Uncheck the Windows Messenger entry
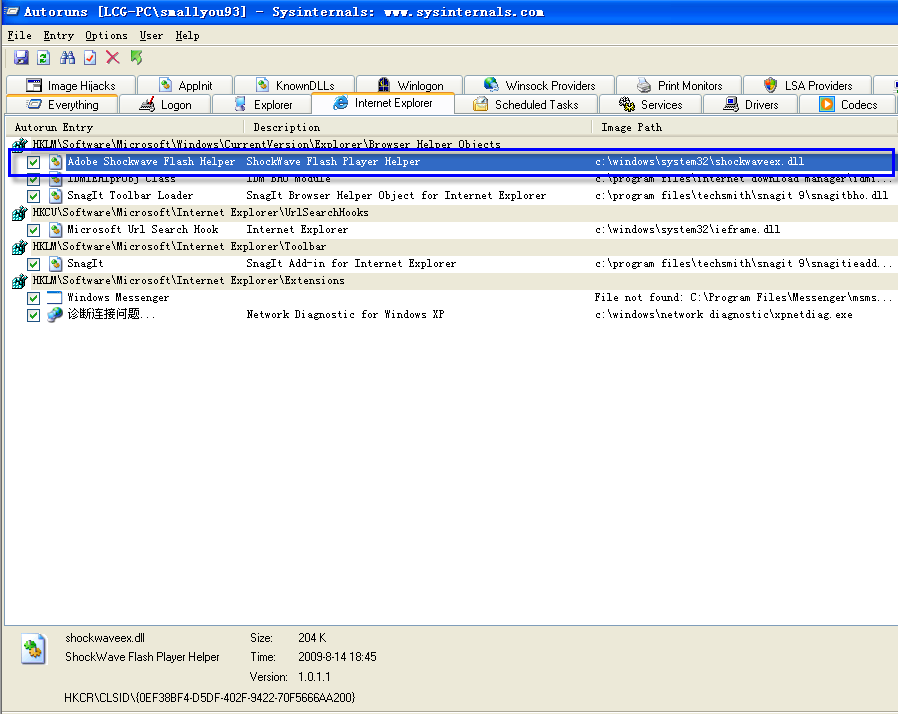Viewport: 898px width, 714px height. 33,298
